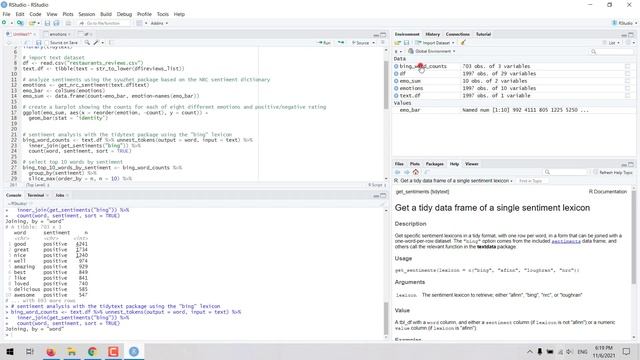Image resolution: width=640 pixels, height=360 pixels.
Task: Tick checkbox in df row
Action: pyautogui.click(x=628, y=73)
